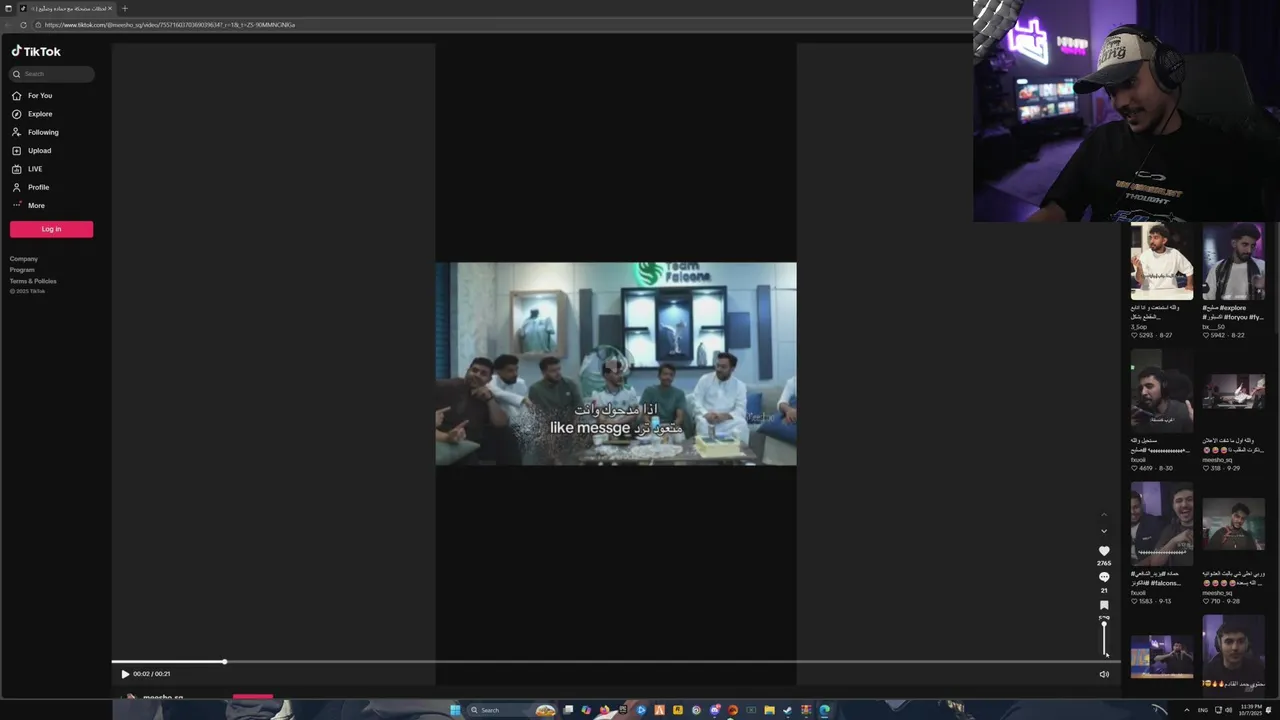Open the comments with 21 count
1280x720 pixels.
pyautogui.click(x=1104, y=578)
